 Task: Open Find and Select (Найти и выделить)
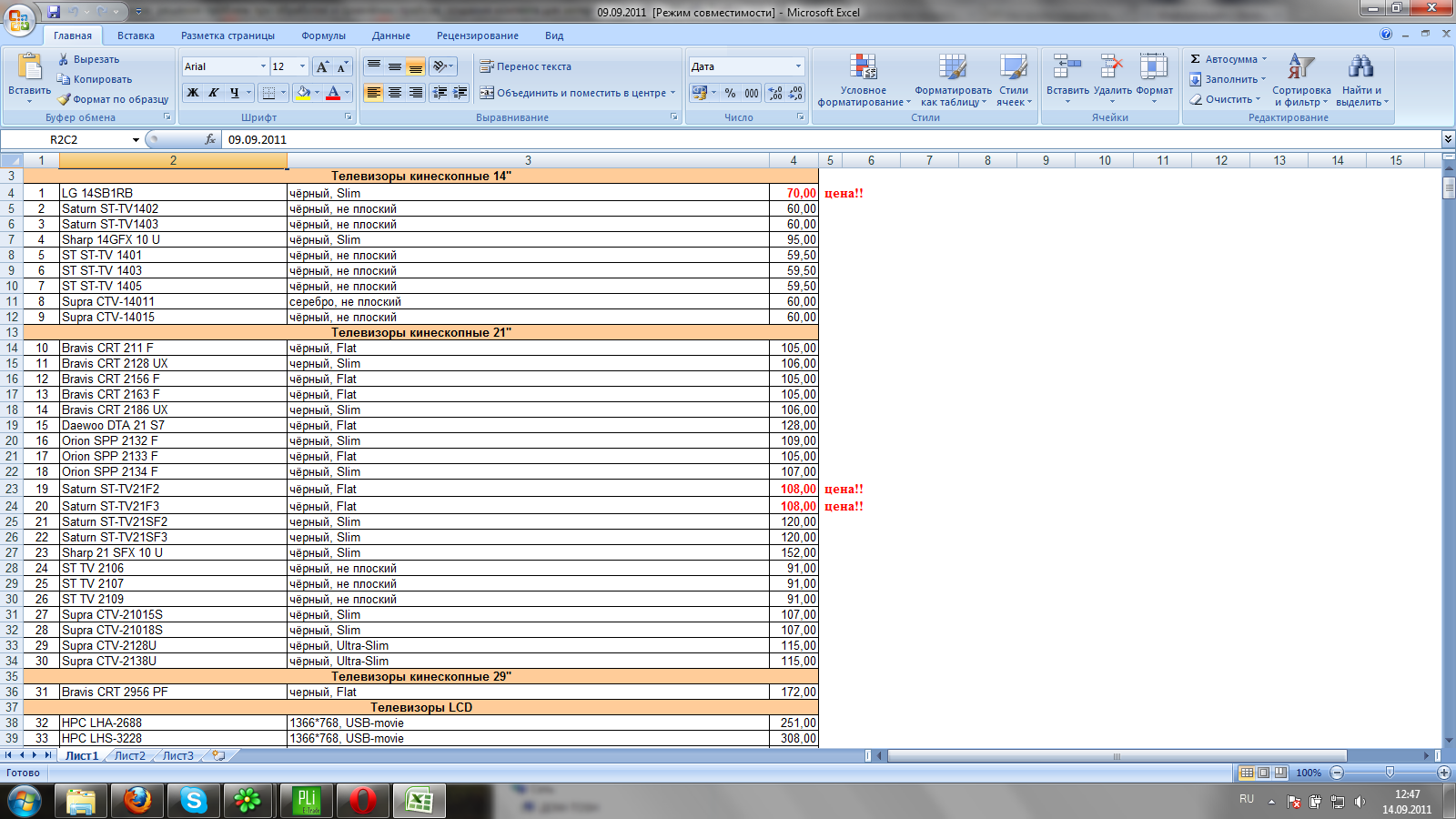(1361, 80)
